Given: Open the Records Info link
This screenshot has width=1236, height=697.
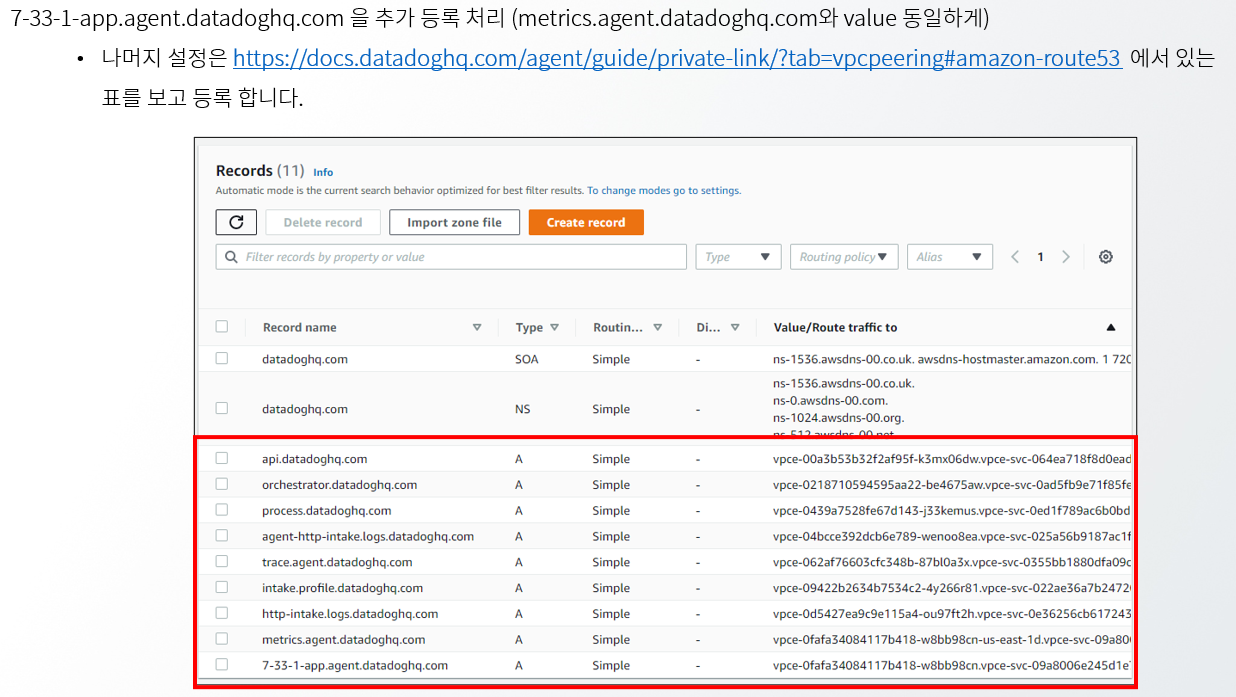Looking at the screenshot, I should 323,172.
